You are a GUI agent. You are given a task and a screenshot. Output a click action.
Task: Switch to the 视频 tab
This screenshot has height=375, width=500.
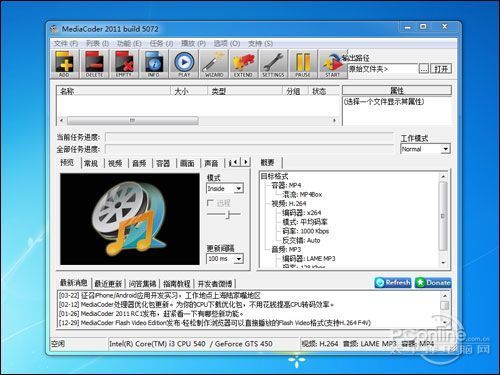click(x=115, y=163)
